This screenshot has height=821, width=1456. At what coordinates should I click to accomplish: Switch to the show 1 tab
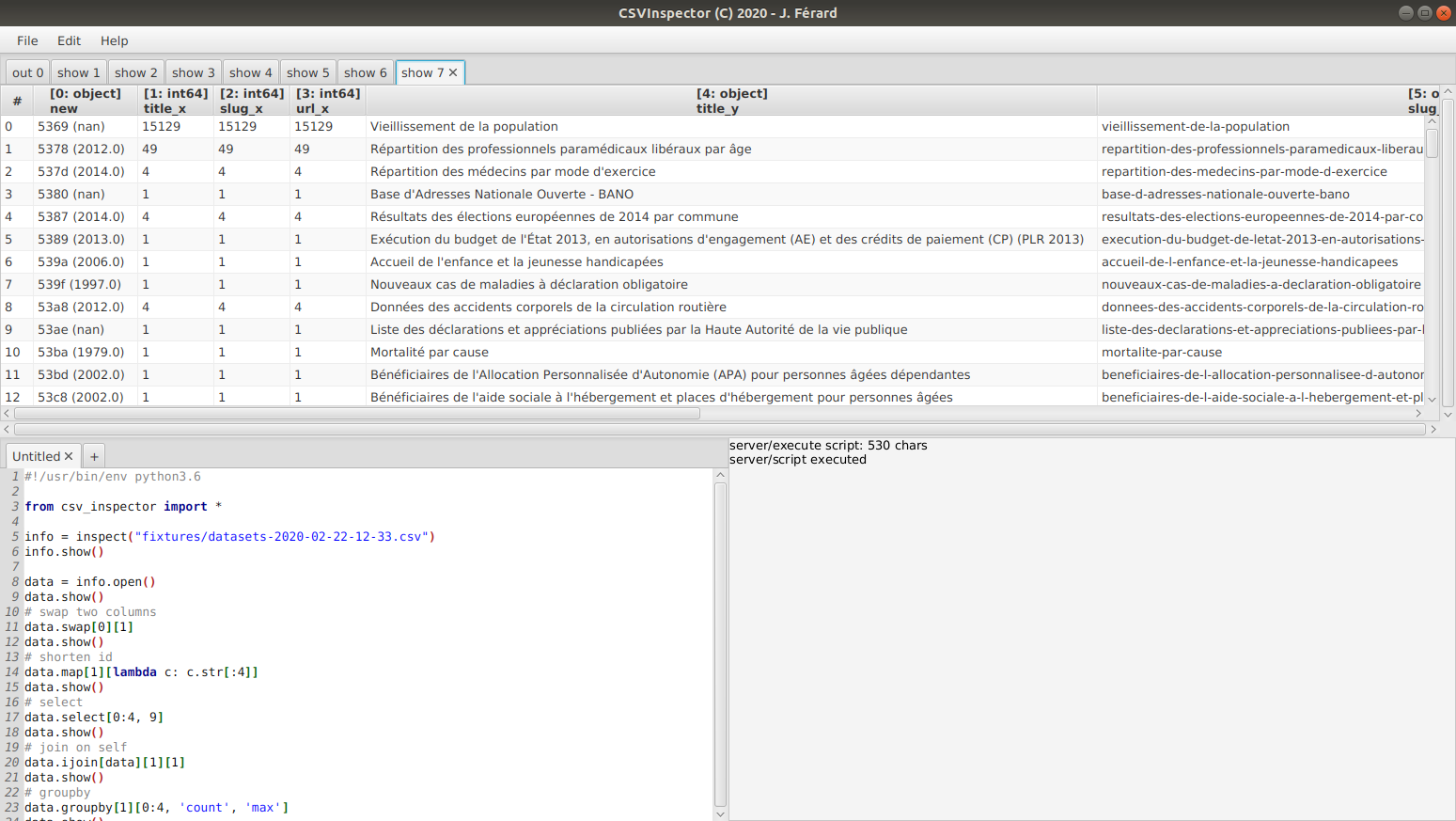78,72
